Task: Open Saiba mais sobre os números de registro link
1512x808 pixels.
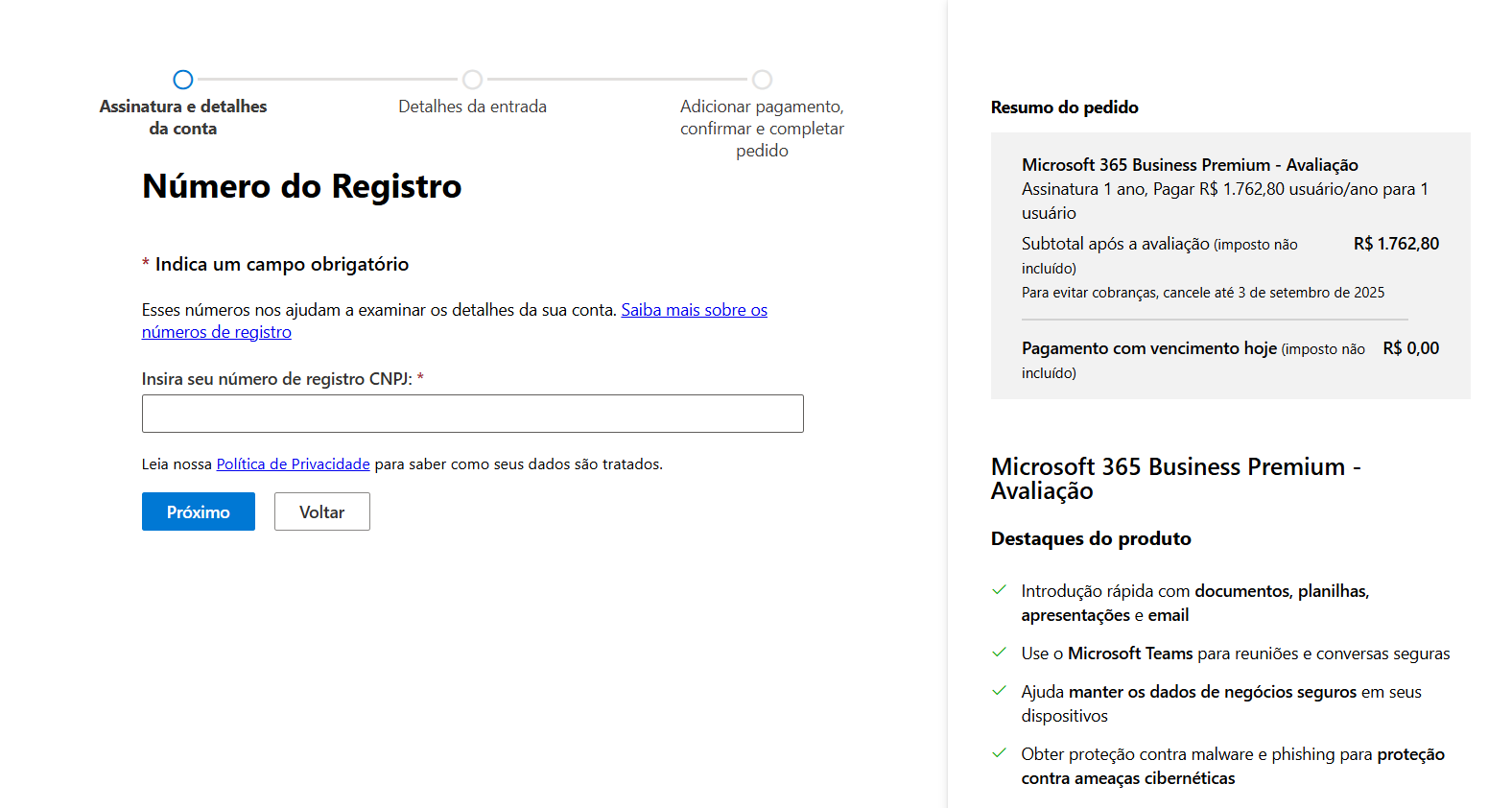Action: [455, 321]
